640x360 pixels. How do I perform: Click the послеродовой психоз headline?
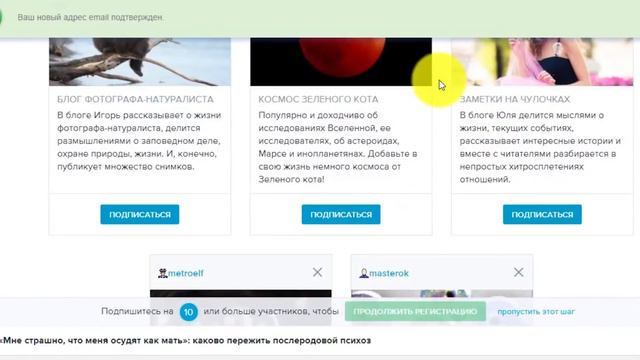(x=186, y=340)
